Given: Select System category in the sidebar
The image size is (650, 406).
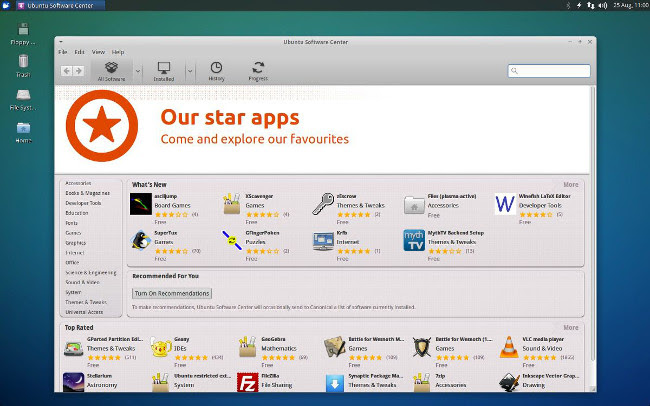Looking at the screenshot, I should (73, 292).
